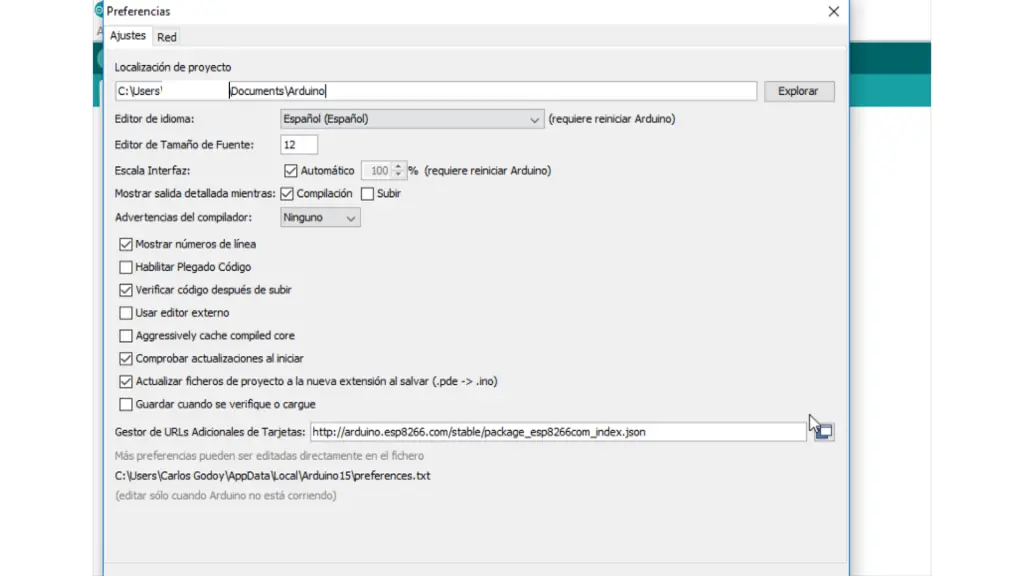Enable the Subir verbose output checkbox
The width and height of the screenshot is (1024, 576).
pyautogui.click(x=368, y=193)
